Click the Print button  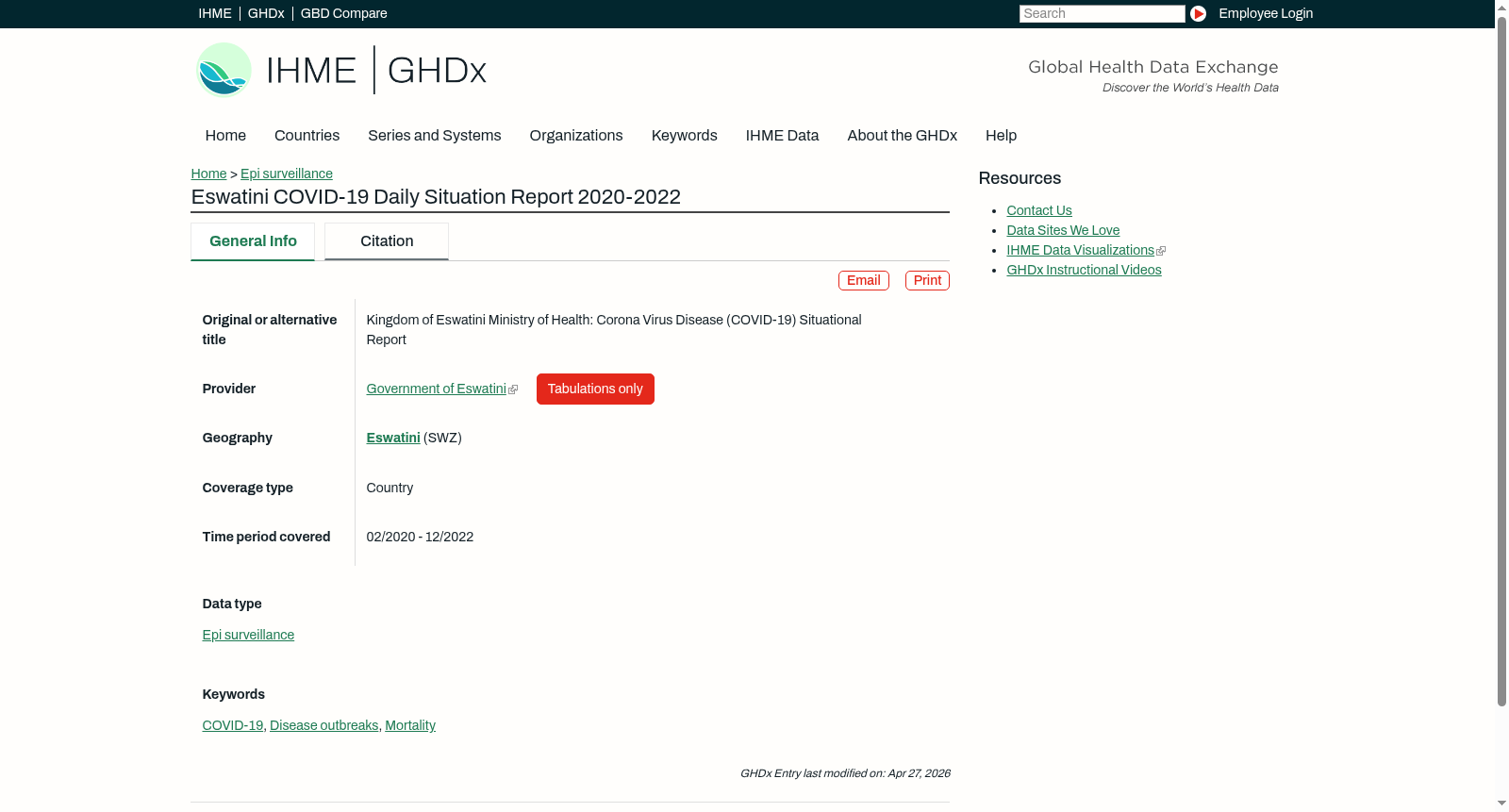pyautogui.click(x=927, y=280)
